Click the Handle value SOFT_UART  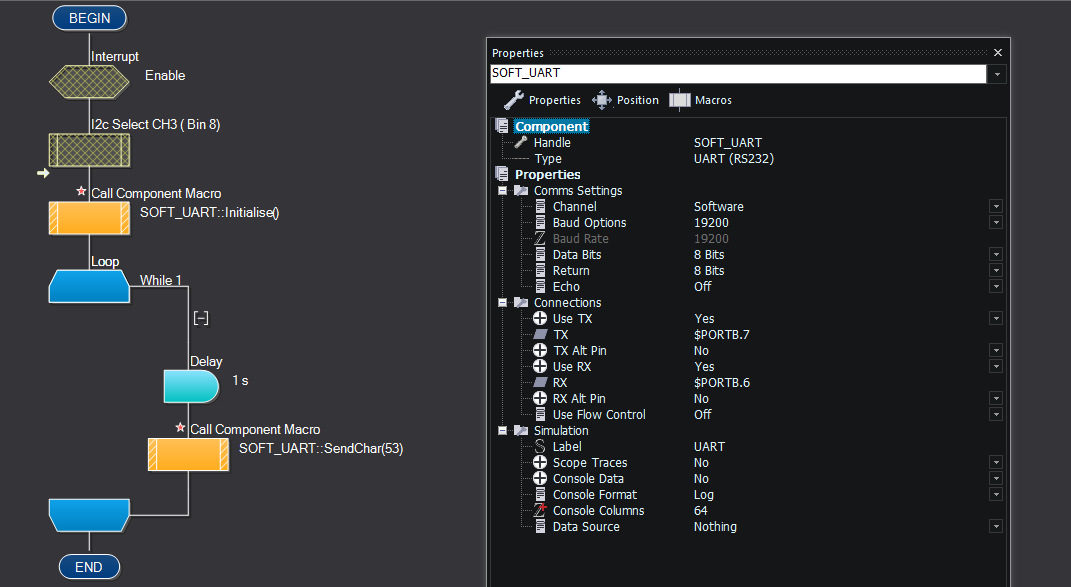click(x=727, y=143)
